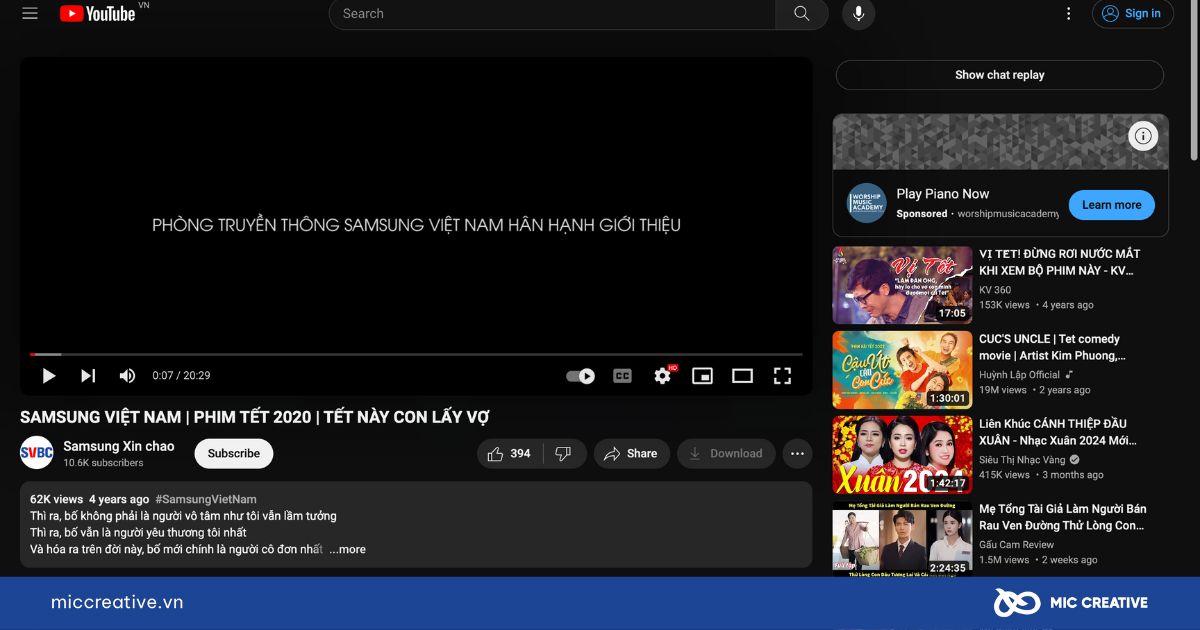This screenshot has height=630, width=1200.
Task: Expand description with ...more
Action: coord(348,549)
